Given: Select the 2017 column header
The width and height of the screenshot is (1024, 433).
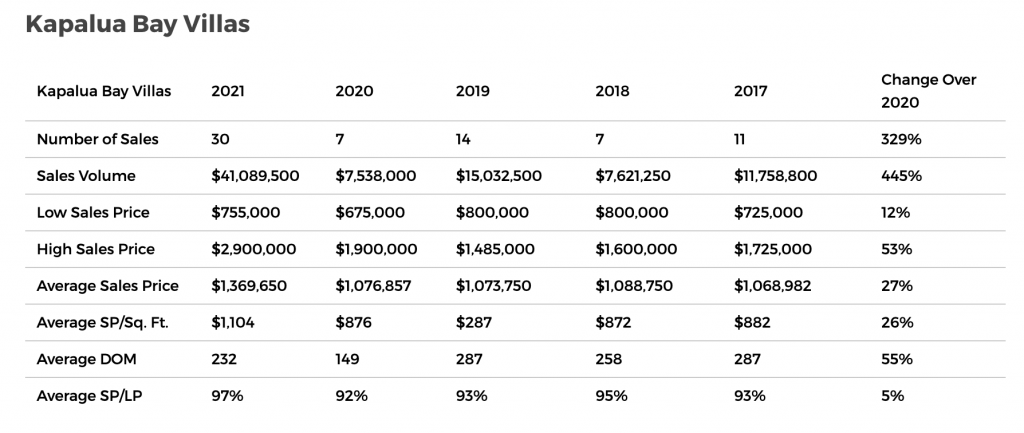Looking at the screenshot, I should coord(750,91).
